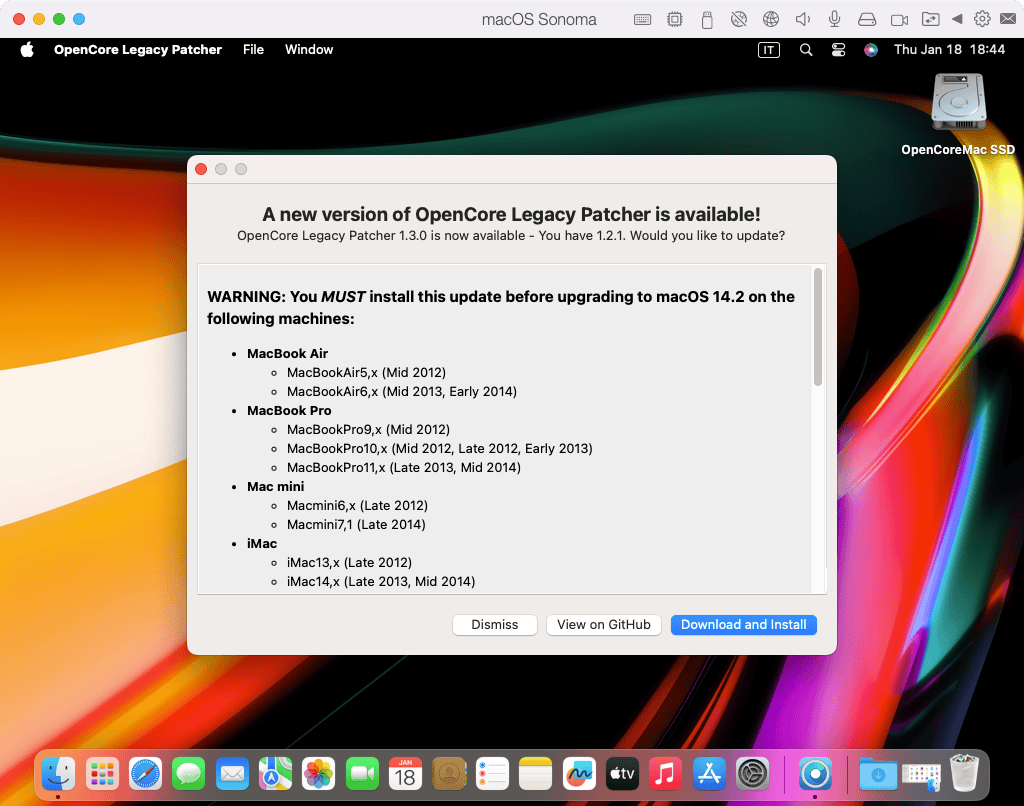Toggle VM sound speaker icon
The height and width of the screenshot is (806, 1024).
point(802,19)
